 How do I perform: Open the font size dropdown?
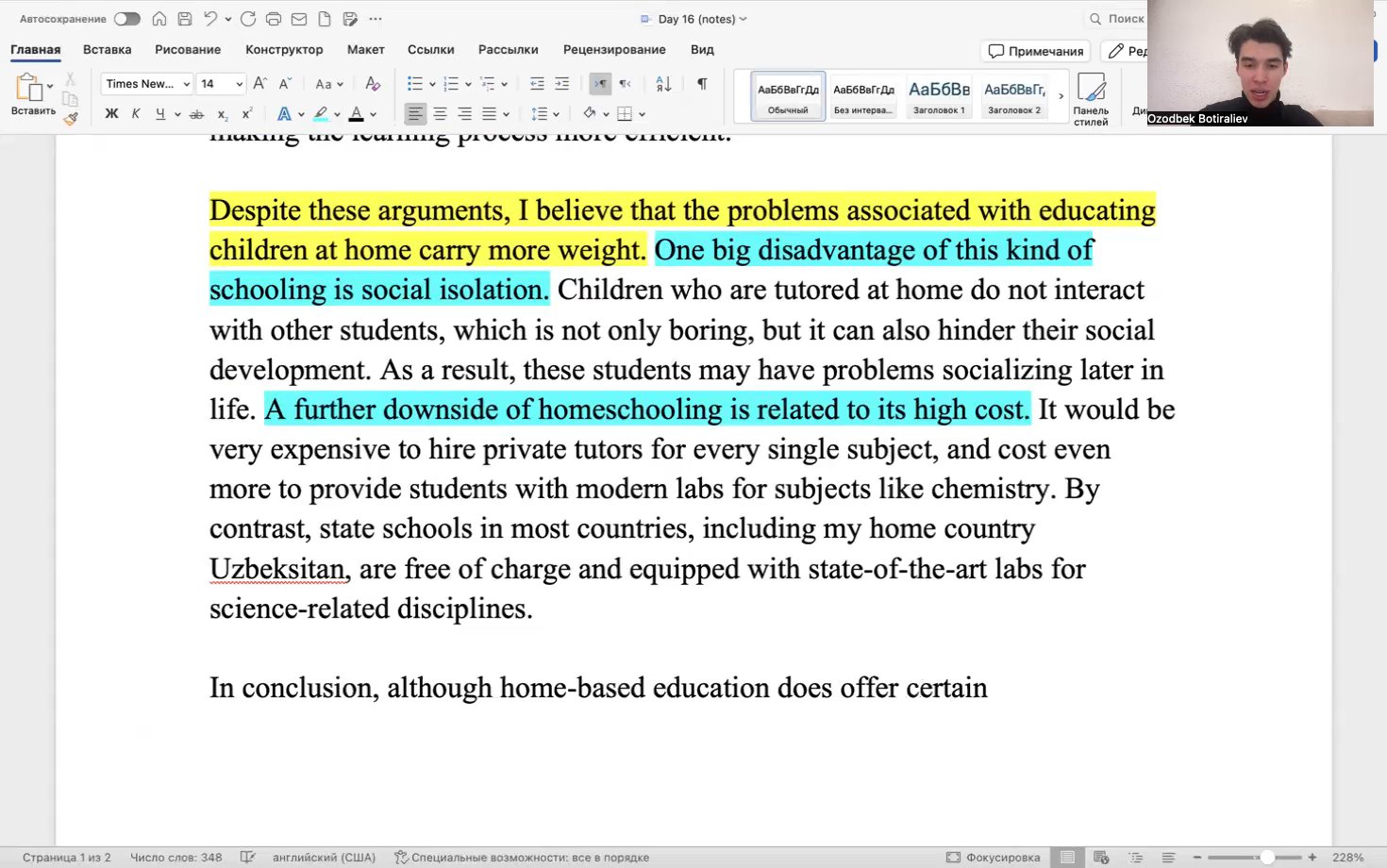(220, 84)
